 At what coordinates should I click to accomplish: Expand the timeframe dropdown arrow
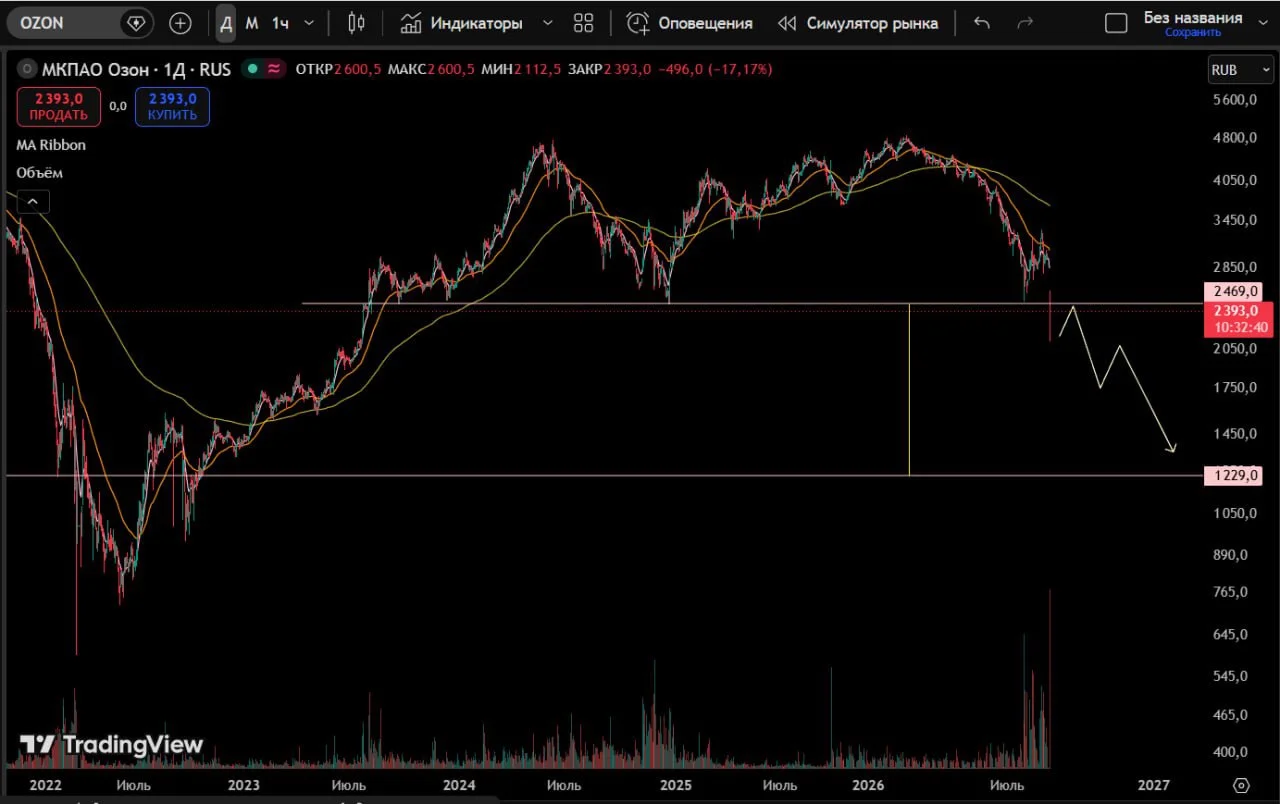[308, 23]
